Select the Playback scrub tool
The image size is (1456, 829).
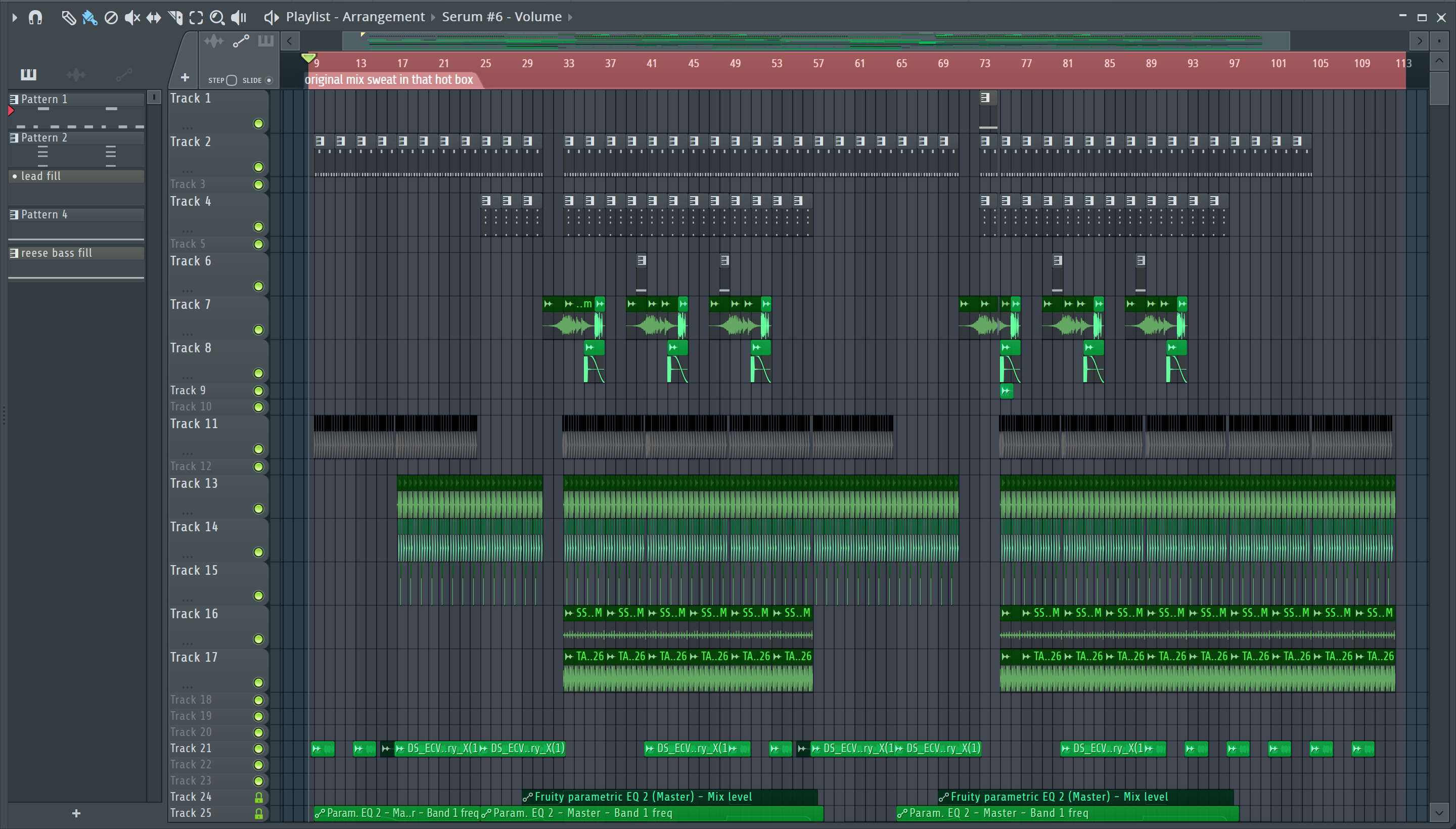(x=239, y=18)
